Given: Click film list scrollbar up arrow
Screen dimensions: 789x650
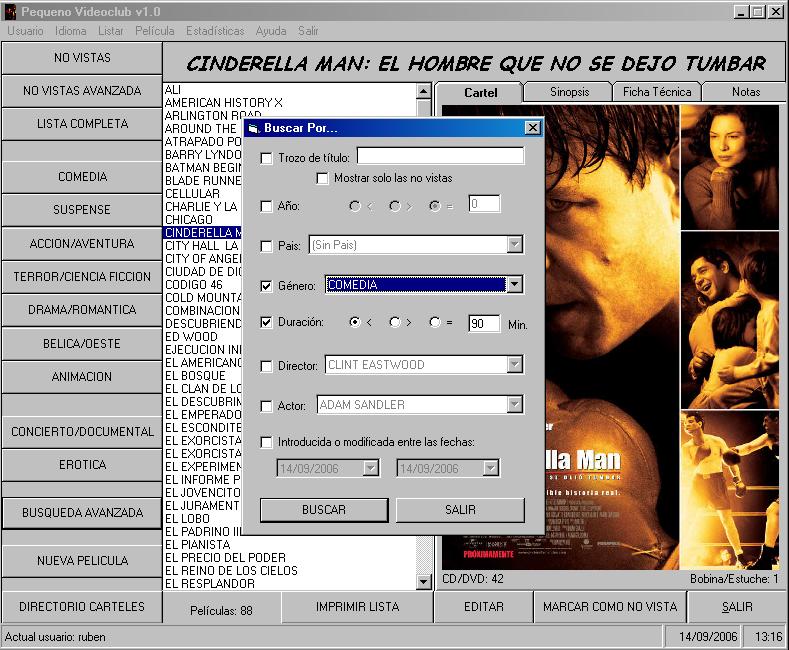Looking at the screenshot, I should point(424,92).
